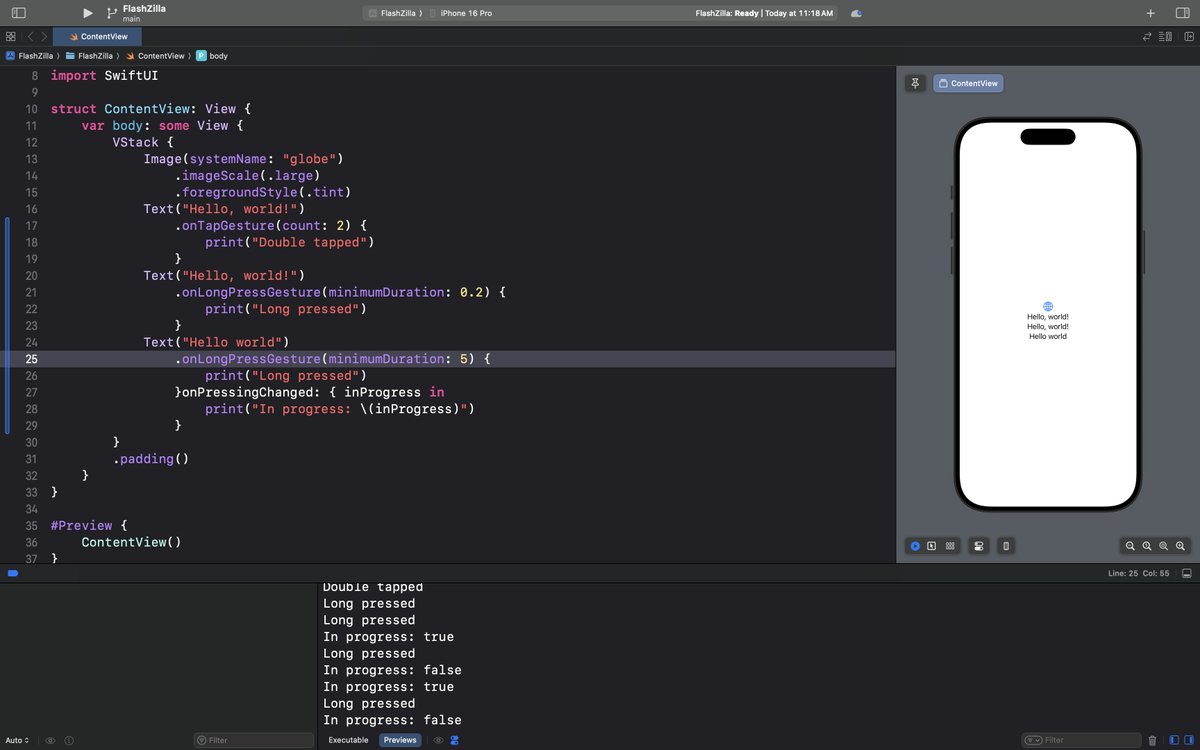The height and width of the screenshot is (750, 1200).
Task: Click FlashZilla folder in breadcrumb
Action: (89, 56)
